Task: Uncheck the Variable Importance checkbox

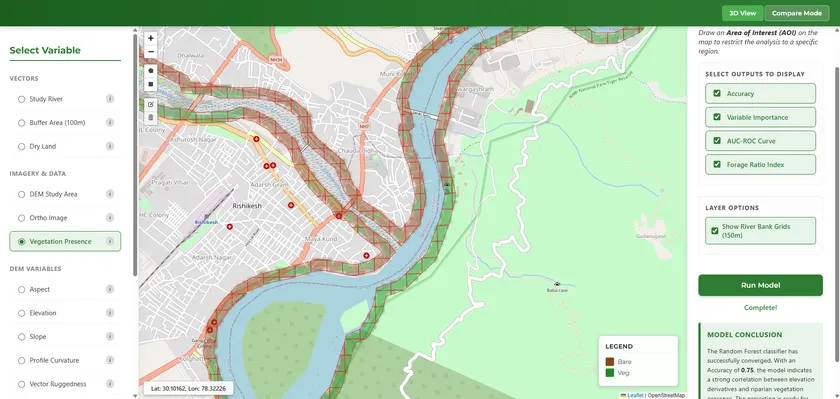Action: pyautogui.click(x=717, y=117)
